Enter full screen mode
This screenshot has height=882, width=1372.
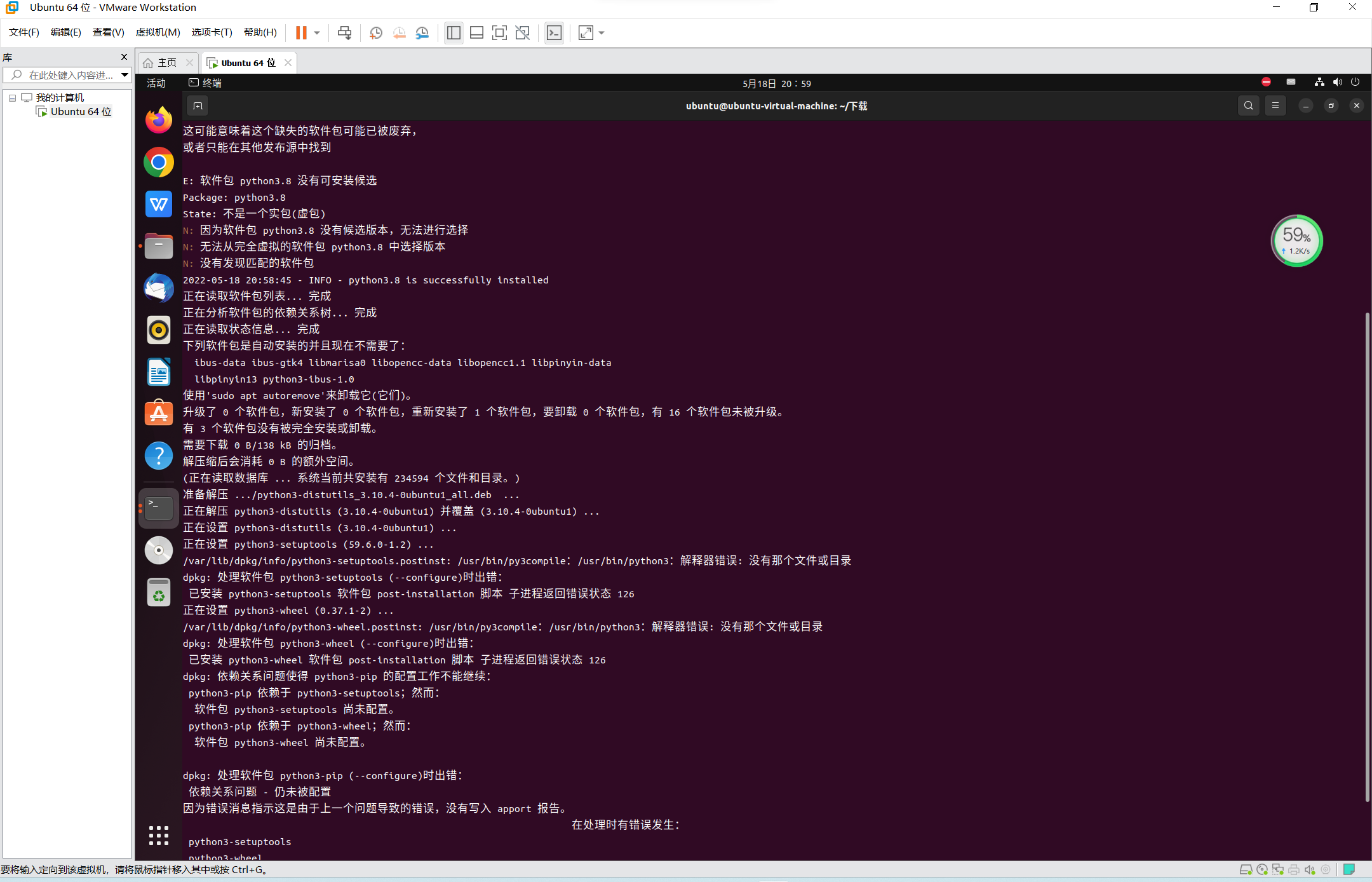[x=500, y=32]
